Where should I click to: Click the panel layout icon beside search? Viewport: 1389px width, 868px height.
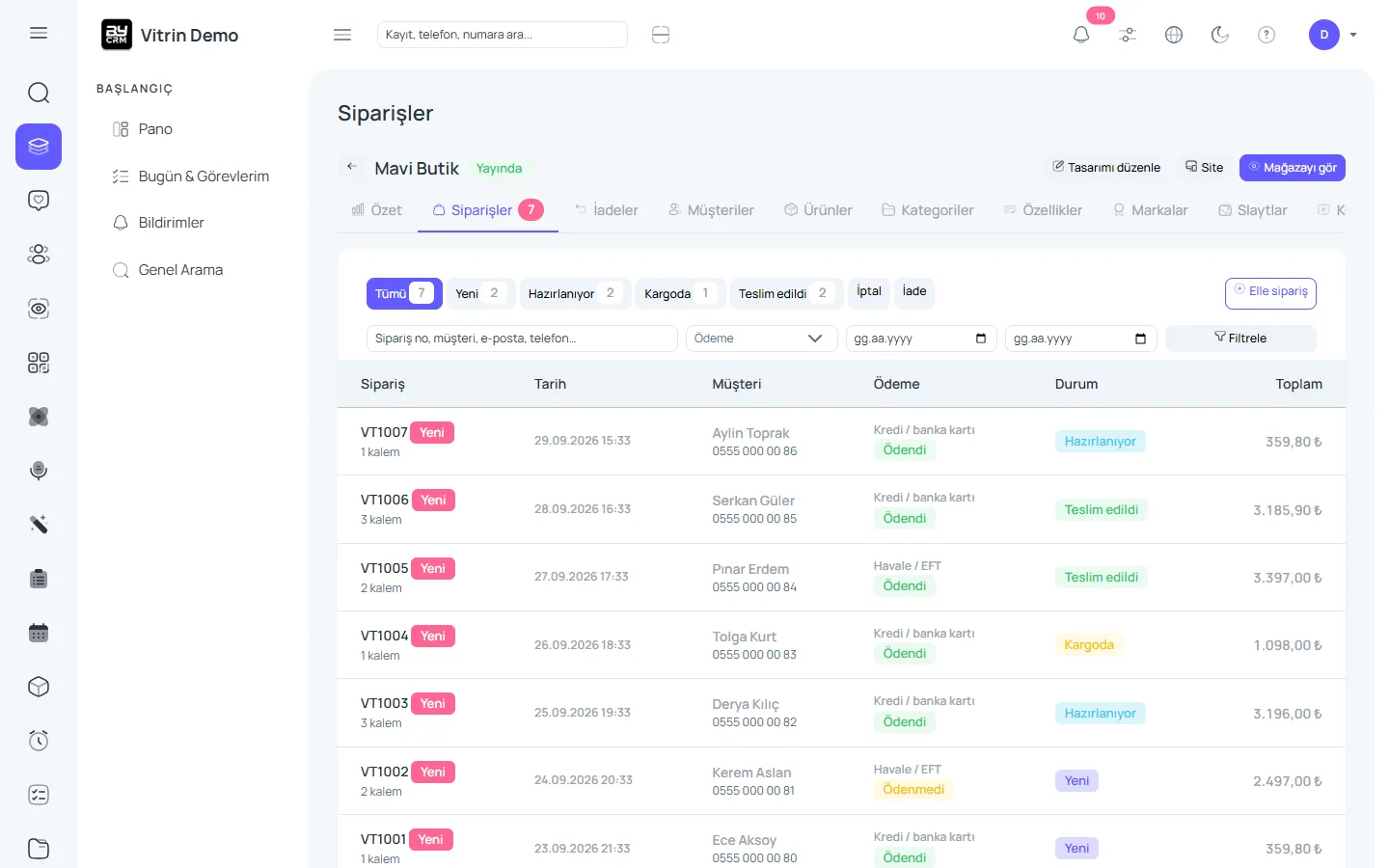661,35
